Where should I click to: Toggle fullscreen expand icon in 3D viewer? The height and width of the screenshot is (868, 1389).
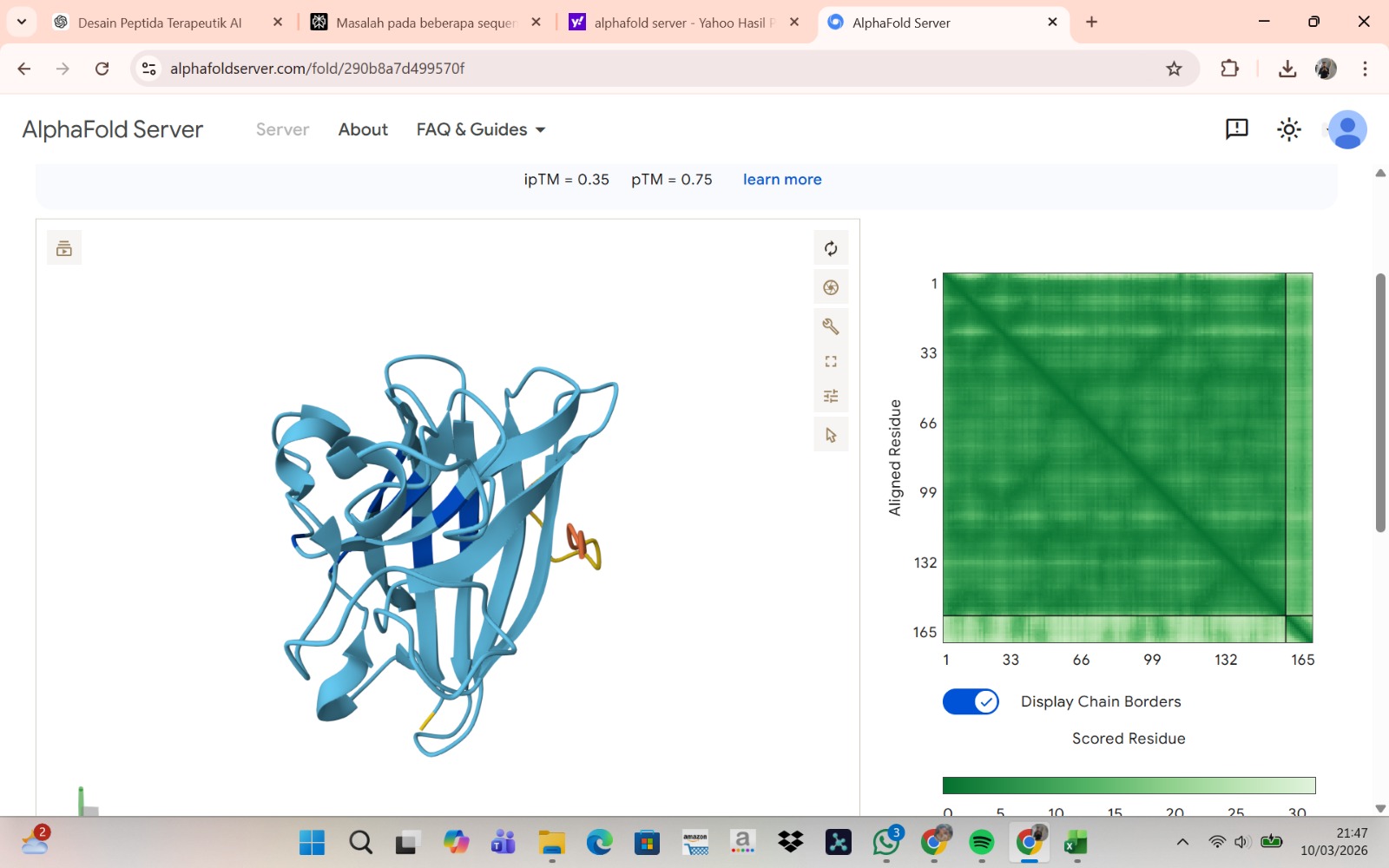(x=831, y=361)
